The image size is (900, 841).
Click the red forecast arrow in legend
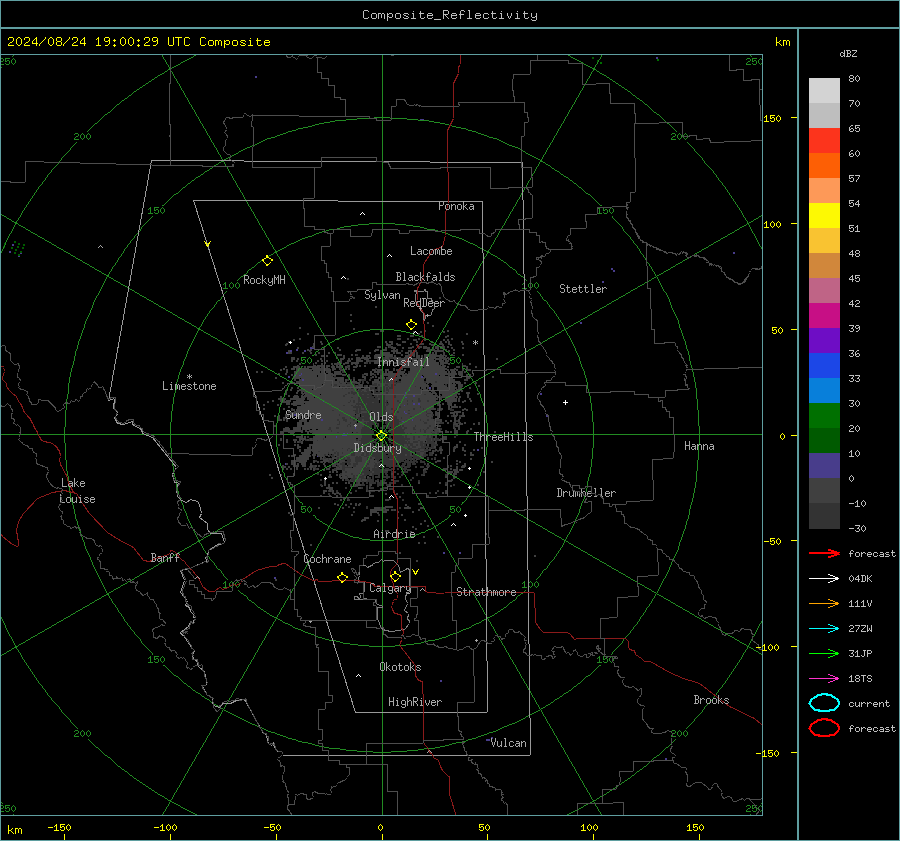click(x=824, y=553)
